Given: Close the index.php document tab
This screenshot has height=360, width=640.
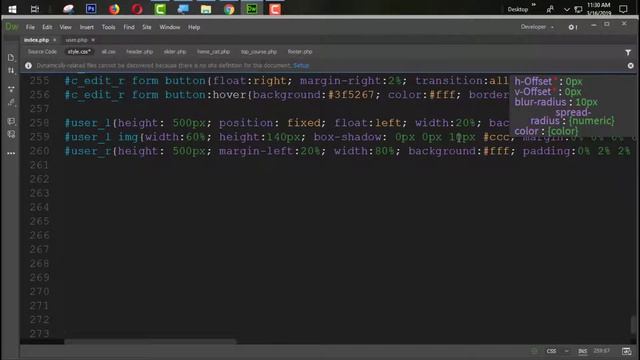Looking at the screenshot, I should (55, 40).
